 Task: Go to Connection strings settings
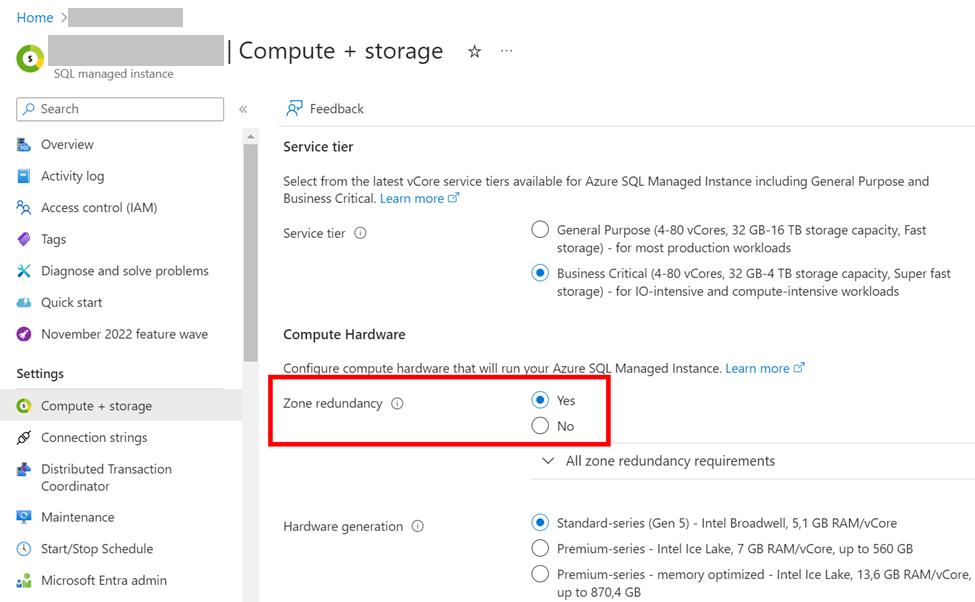click(x=94, y=438)
